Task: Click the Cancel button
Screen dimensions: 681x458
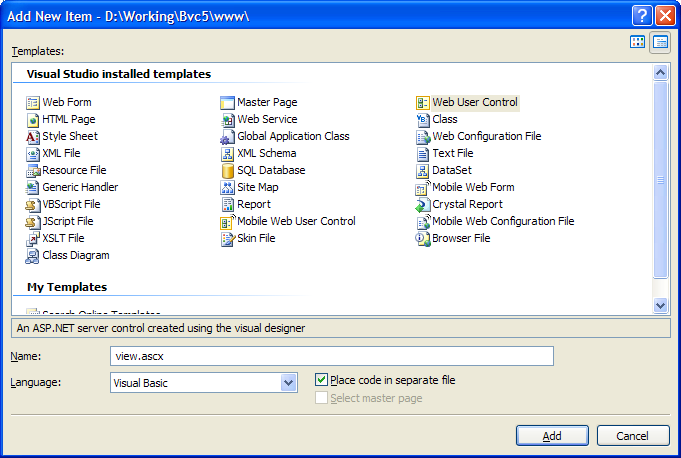Action: 633,435
